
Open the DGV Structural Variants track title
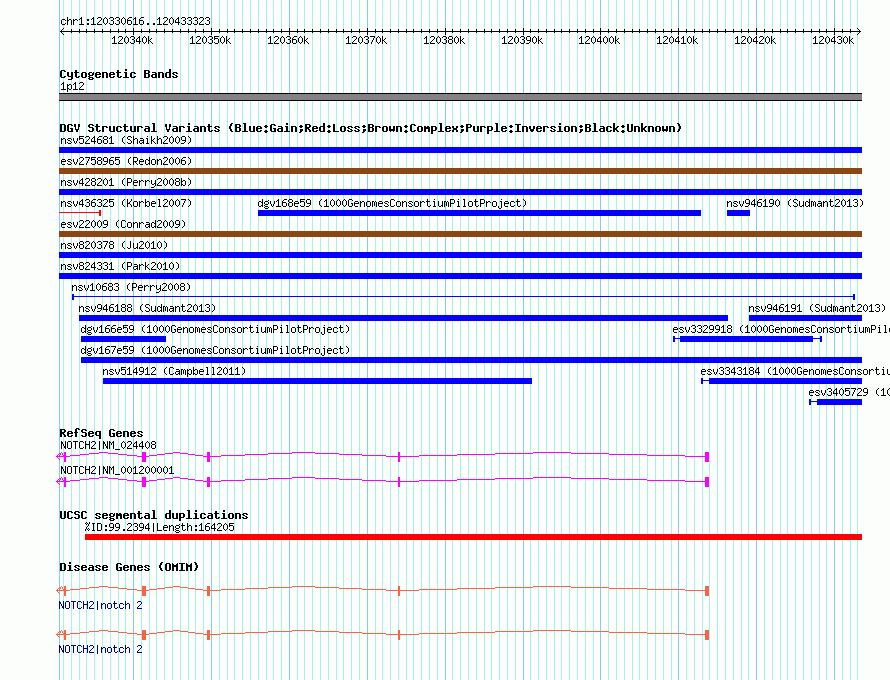(370, 128)
